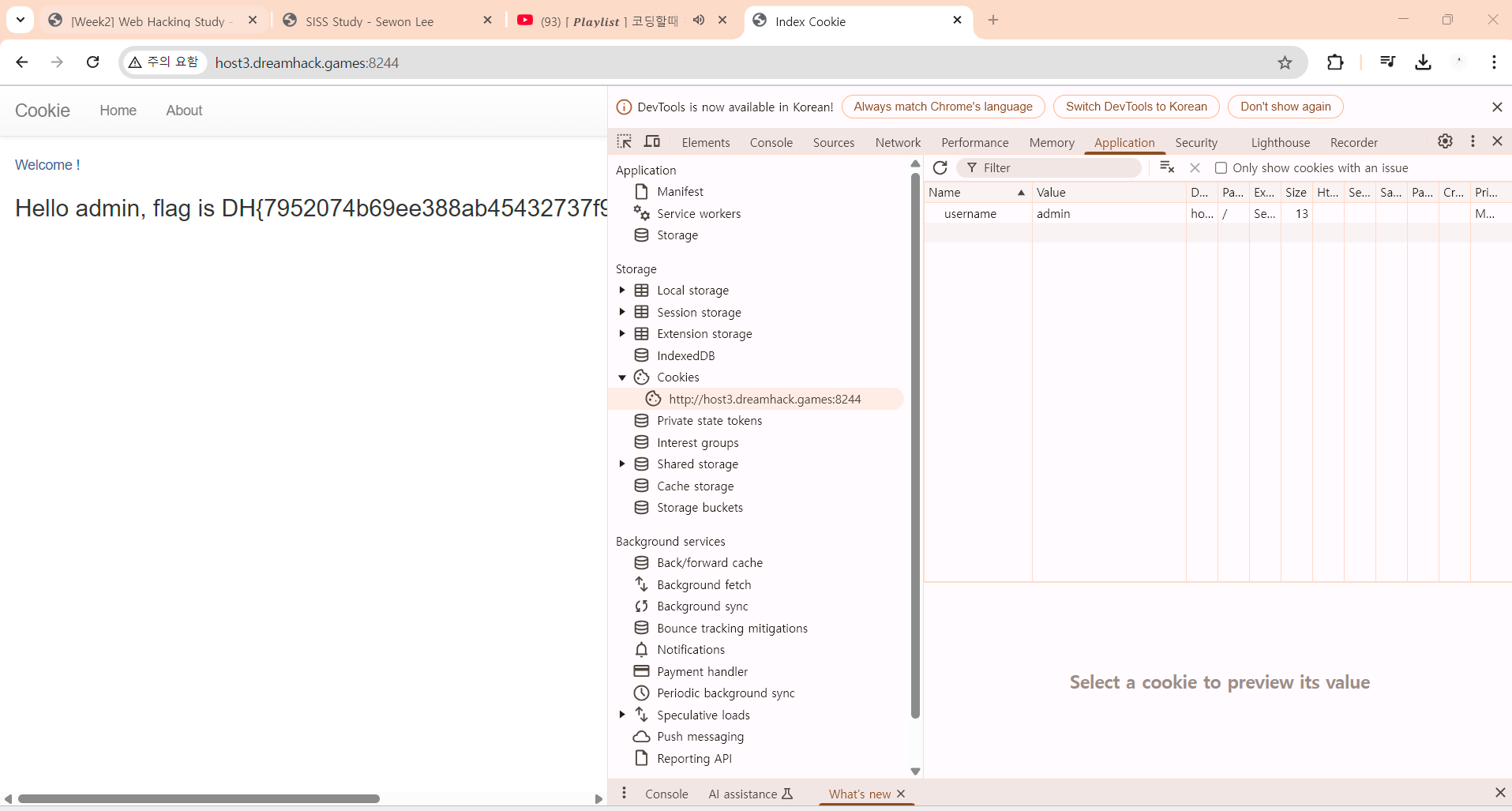Switch to the Network tab

(898, 142)
